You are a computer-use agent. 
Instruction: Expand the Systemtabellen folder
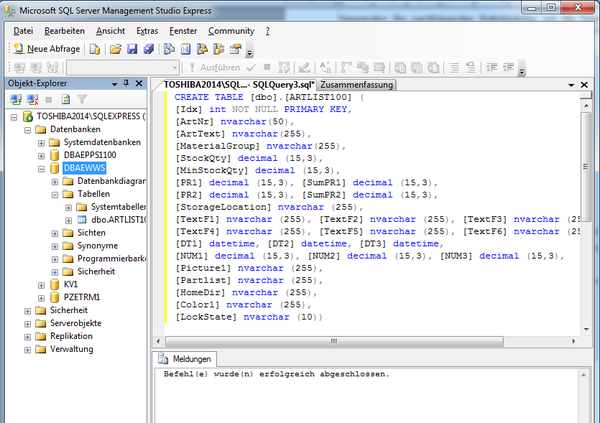[x=68, y=208]
